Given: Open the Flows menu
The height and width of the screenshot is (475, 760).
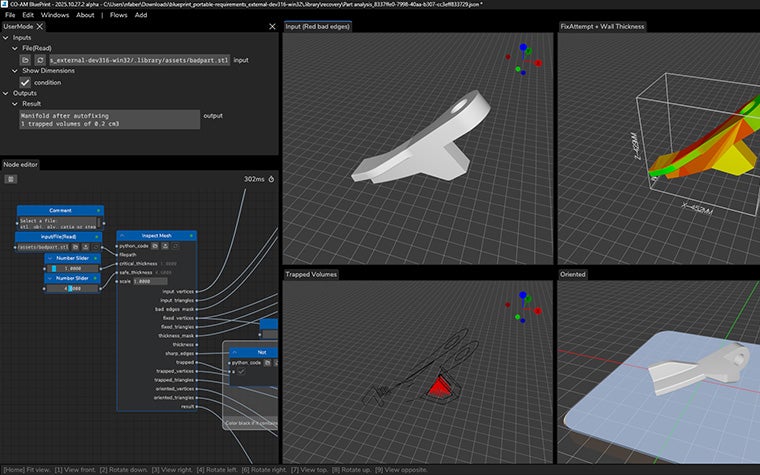Looking at the screenshot, I should coord(116,15).
